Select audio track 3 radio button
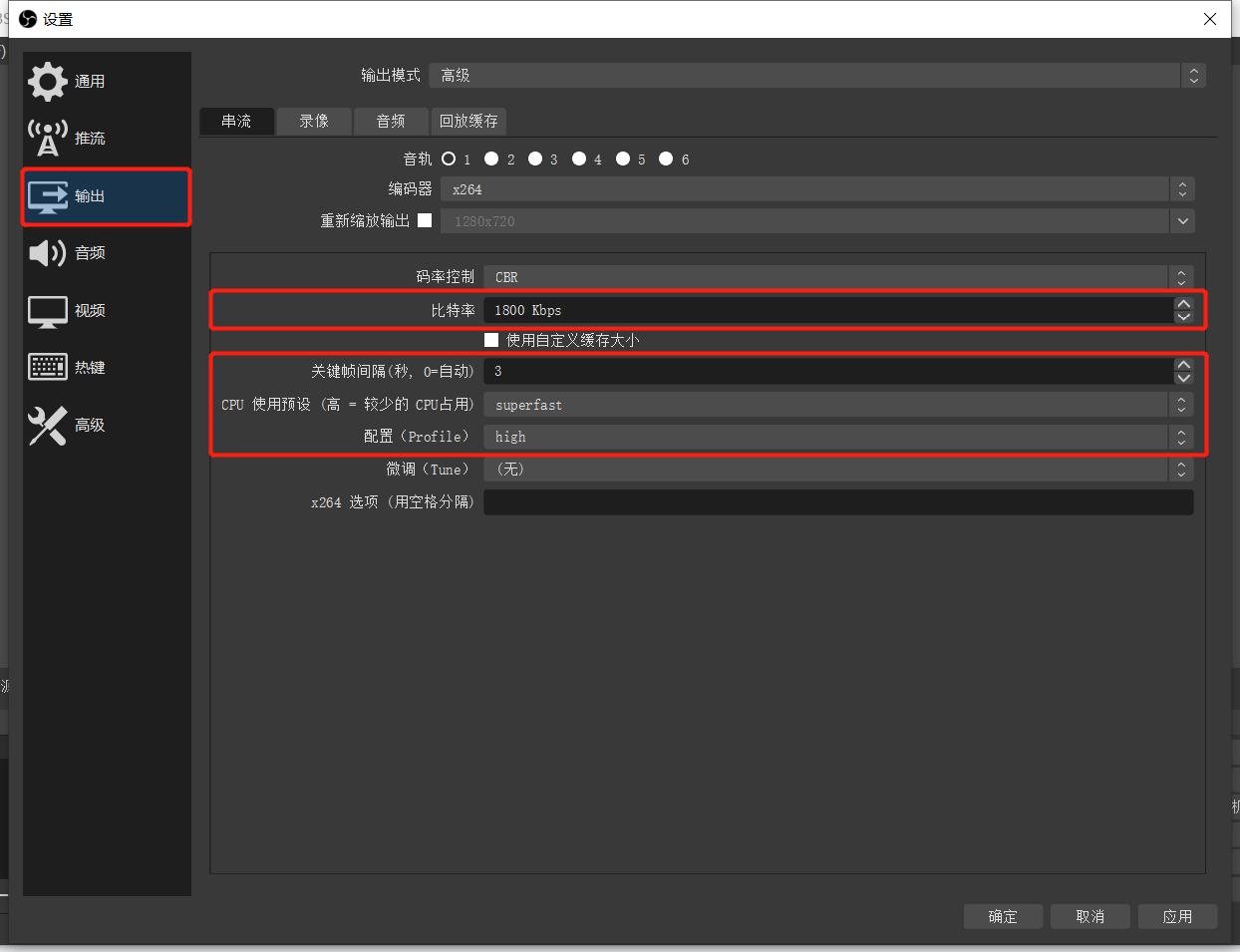The height and width of the screenshot is (952, 1240). pyautogui.click(x=535, y=159)
